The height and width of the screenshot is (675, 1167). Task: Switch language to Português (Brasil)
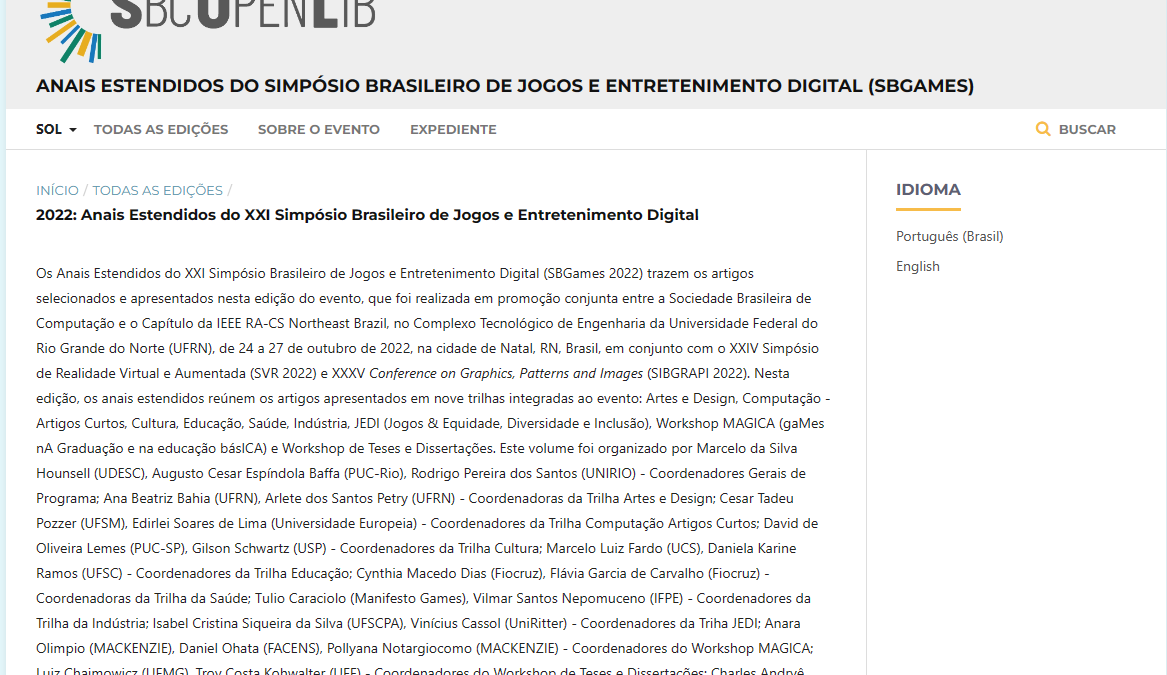pos(950,236)
